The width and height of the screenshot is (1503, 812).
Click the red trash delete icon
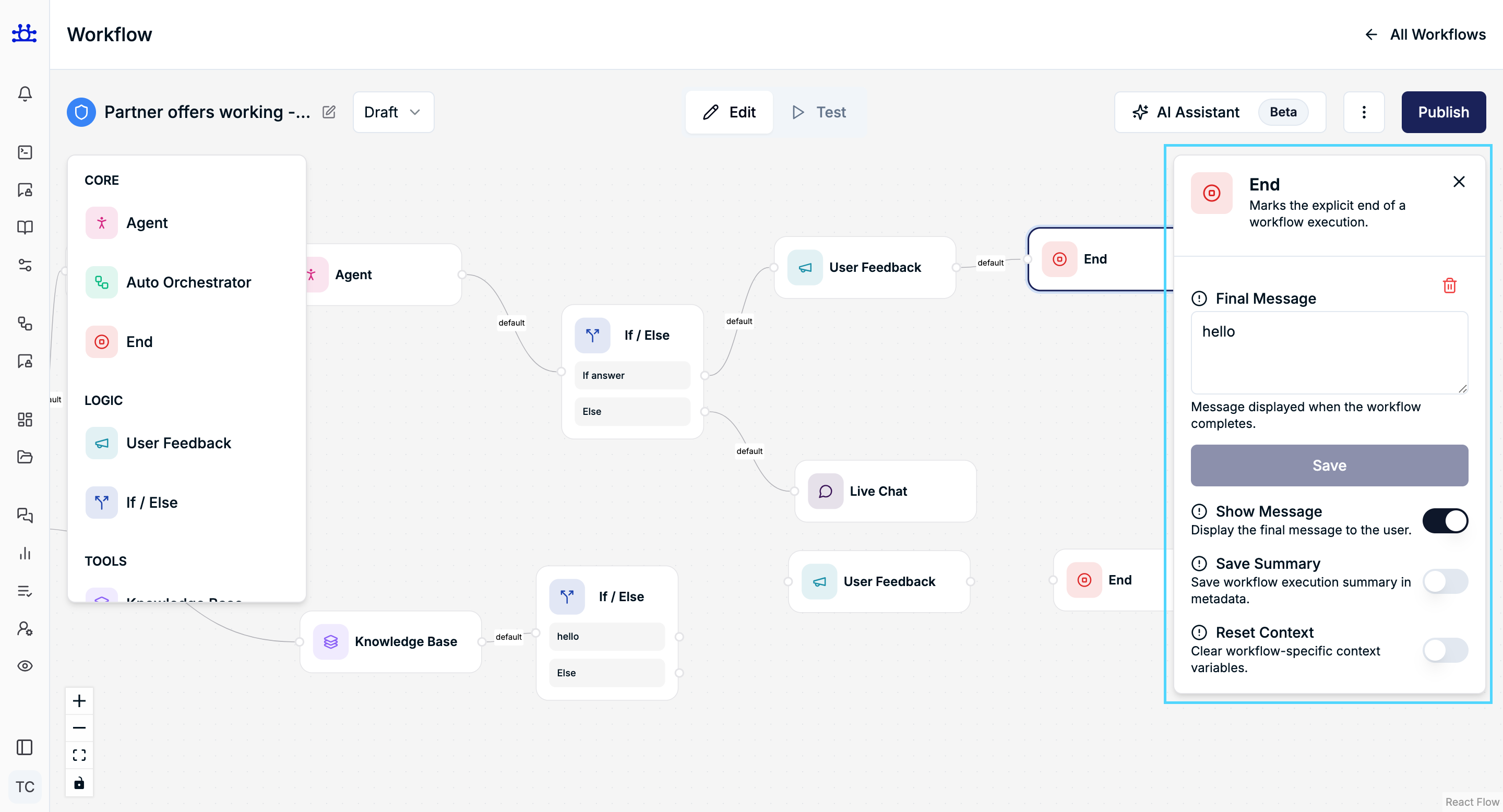coord(1449,286)
